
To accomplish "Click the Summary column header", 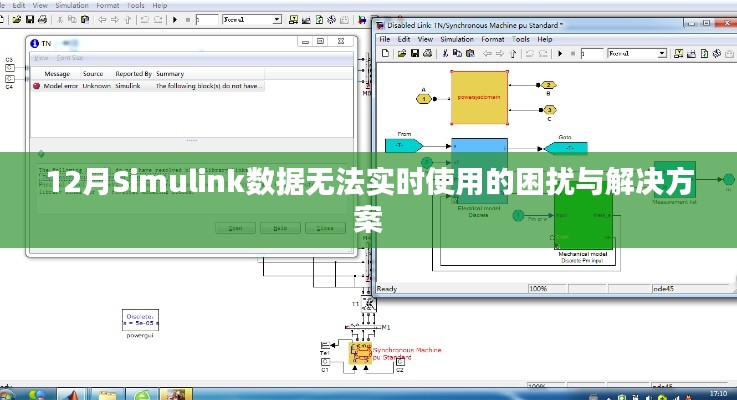I will (170, 74).
